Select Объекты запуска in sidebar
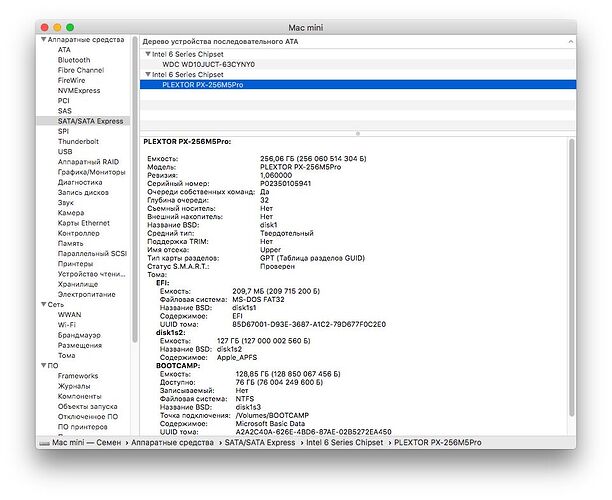 pyautogui.click(x=87, y=406)
